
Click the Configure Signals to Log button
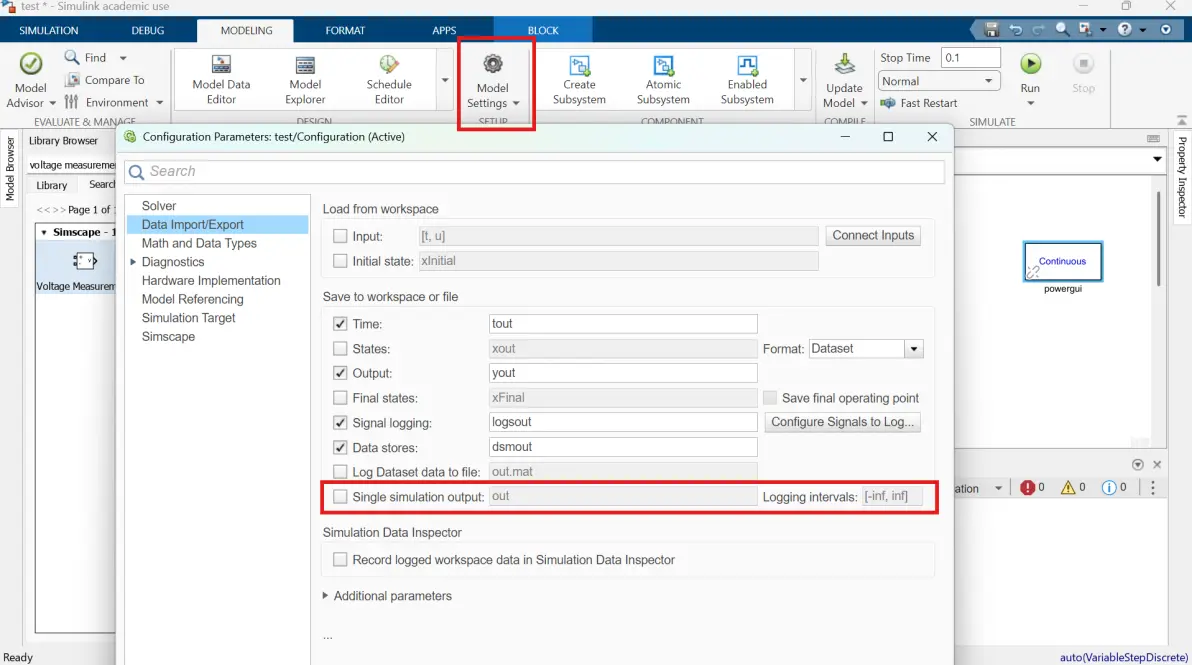tap(842, 422)
